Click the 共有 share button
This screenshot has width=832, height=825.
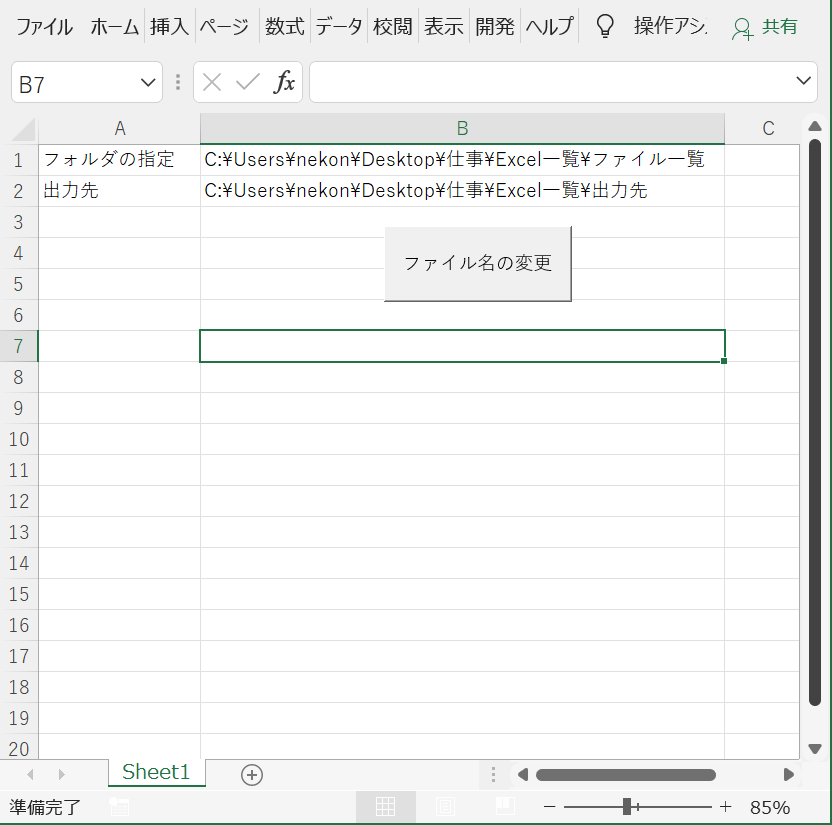click(766, 27)
